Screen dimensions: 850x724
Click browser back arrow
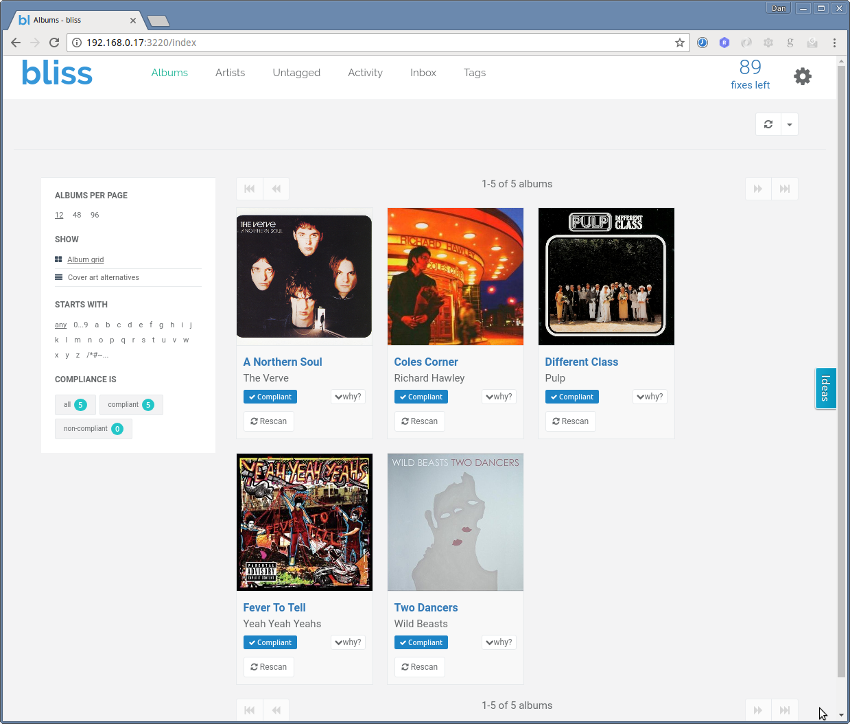point(16,42)
